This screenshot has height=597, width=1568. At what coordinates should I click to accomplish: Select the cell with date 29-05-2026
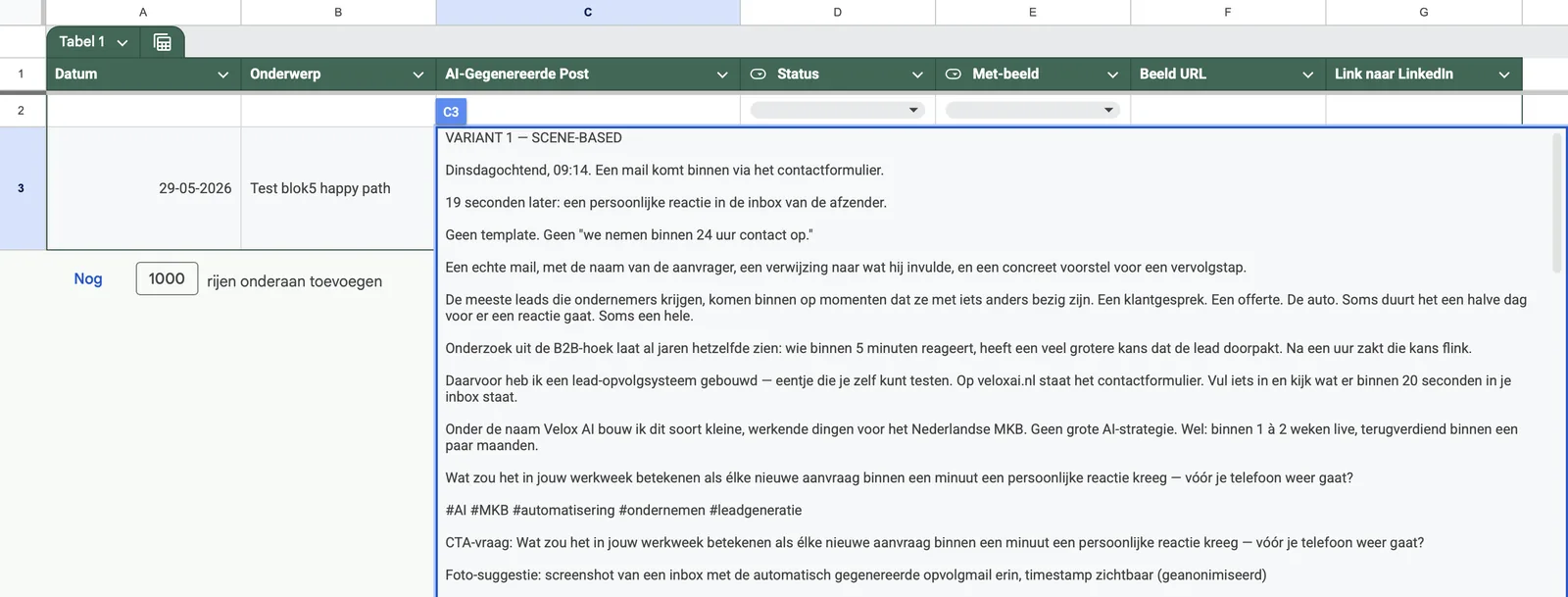[x=143, y=188]
